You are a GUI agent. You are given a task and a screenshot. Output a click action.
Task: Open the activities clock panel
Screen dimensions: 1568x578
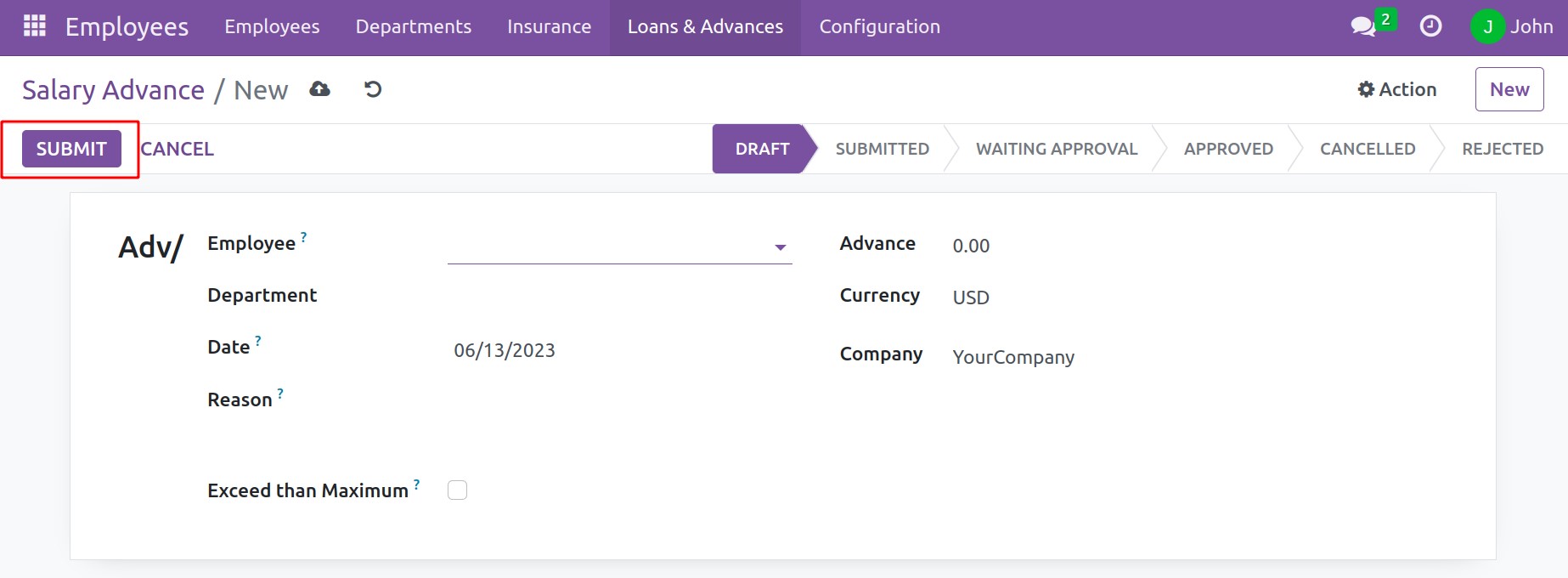(x=1430, y=26)
